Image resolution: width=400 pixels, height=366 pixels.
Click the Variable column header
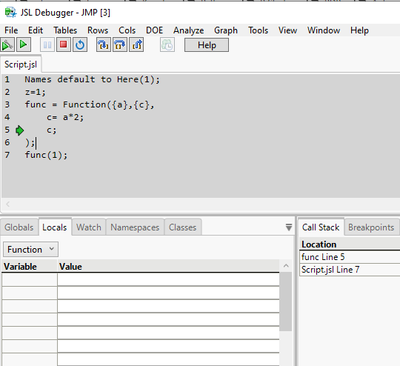29,266
